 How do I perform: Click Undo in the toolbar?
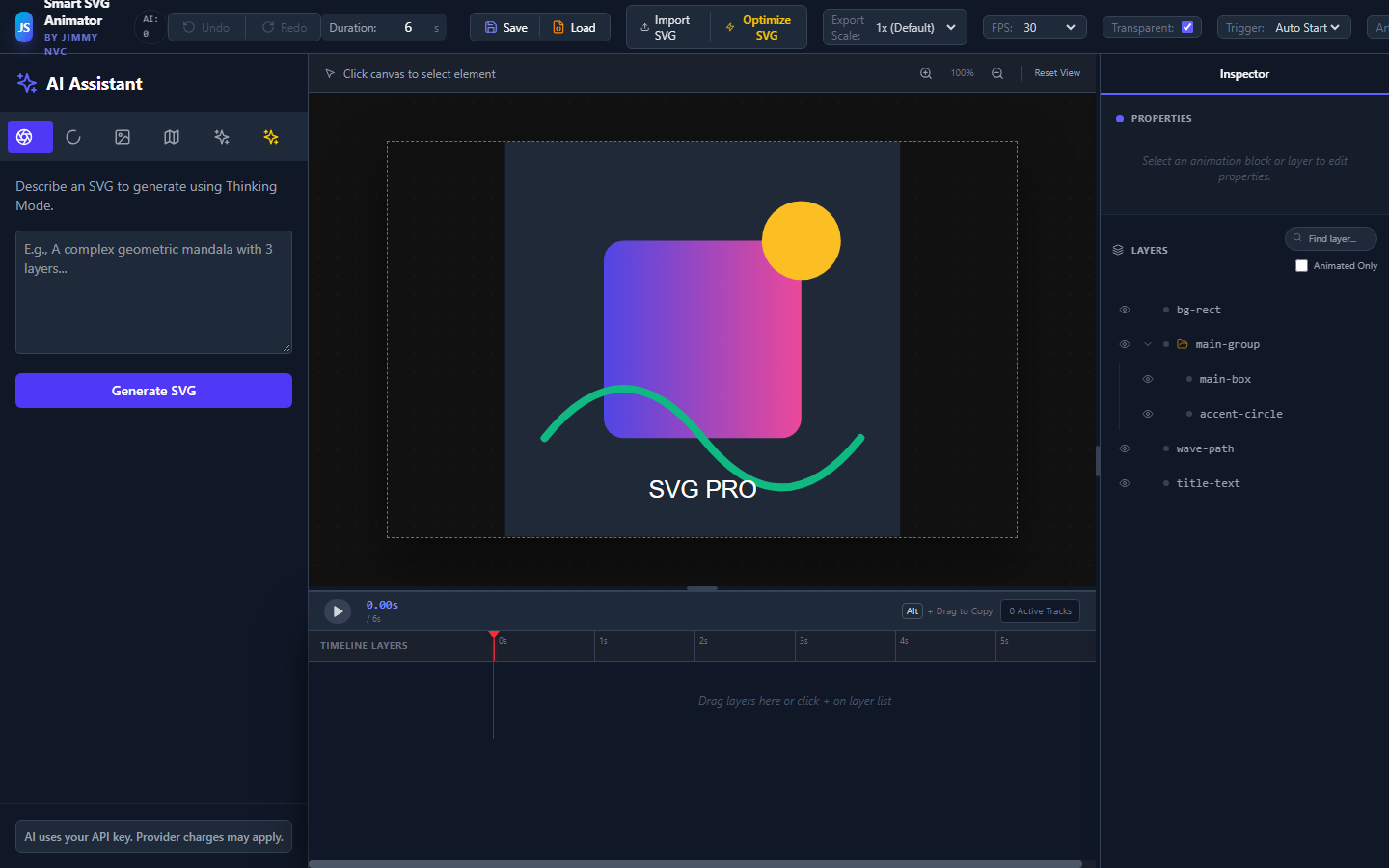(x=206, y=27)
